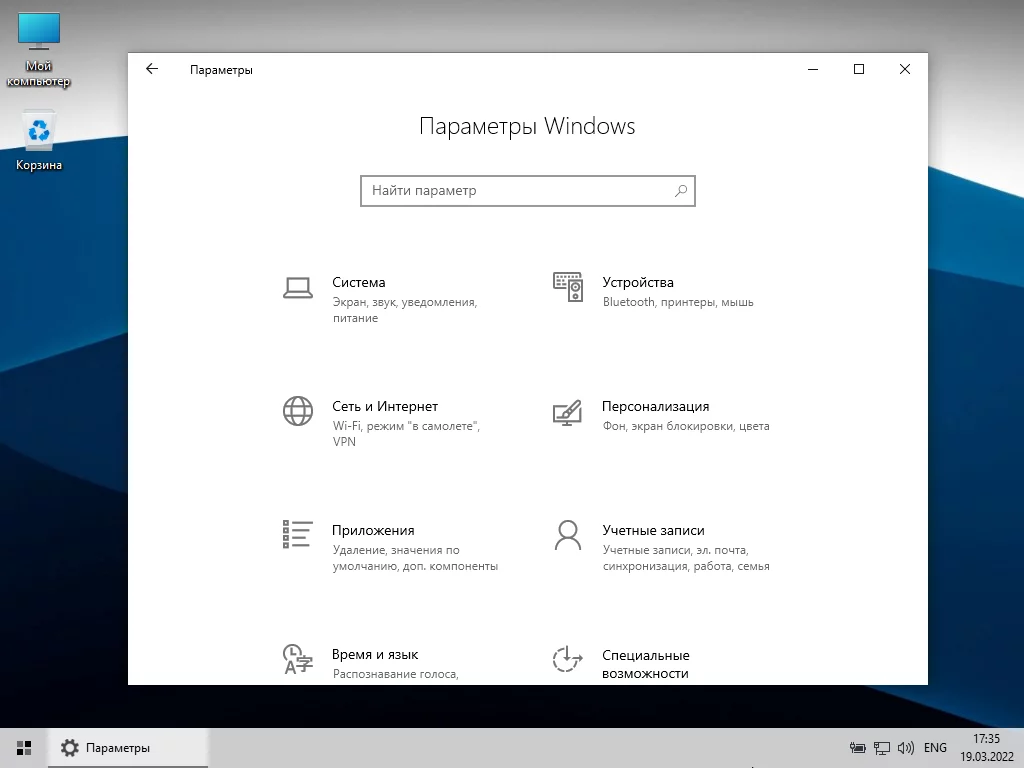Click text Экран, звук, уведомления, питание
This screenshot has width=1024, height=768.
coord(405,310)
